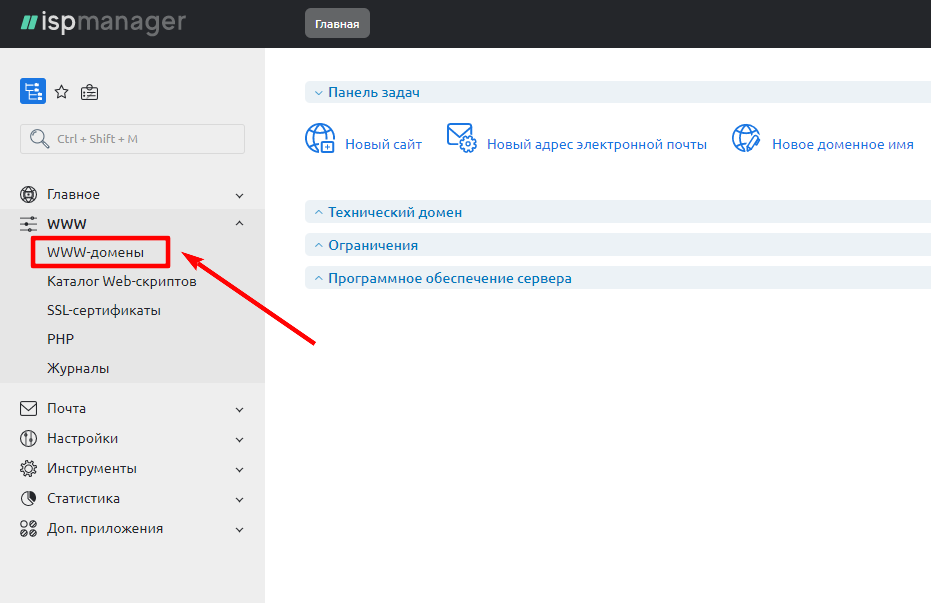
Task: Click the envelope gear mail icon
Action: point(461,139)
